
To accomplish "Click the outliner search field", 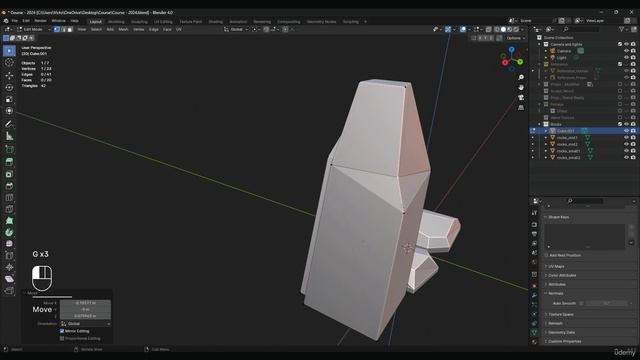I will 581,29.
